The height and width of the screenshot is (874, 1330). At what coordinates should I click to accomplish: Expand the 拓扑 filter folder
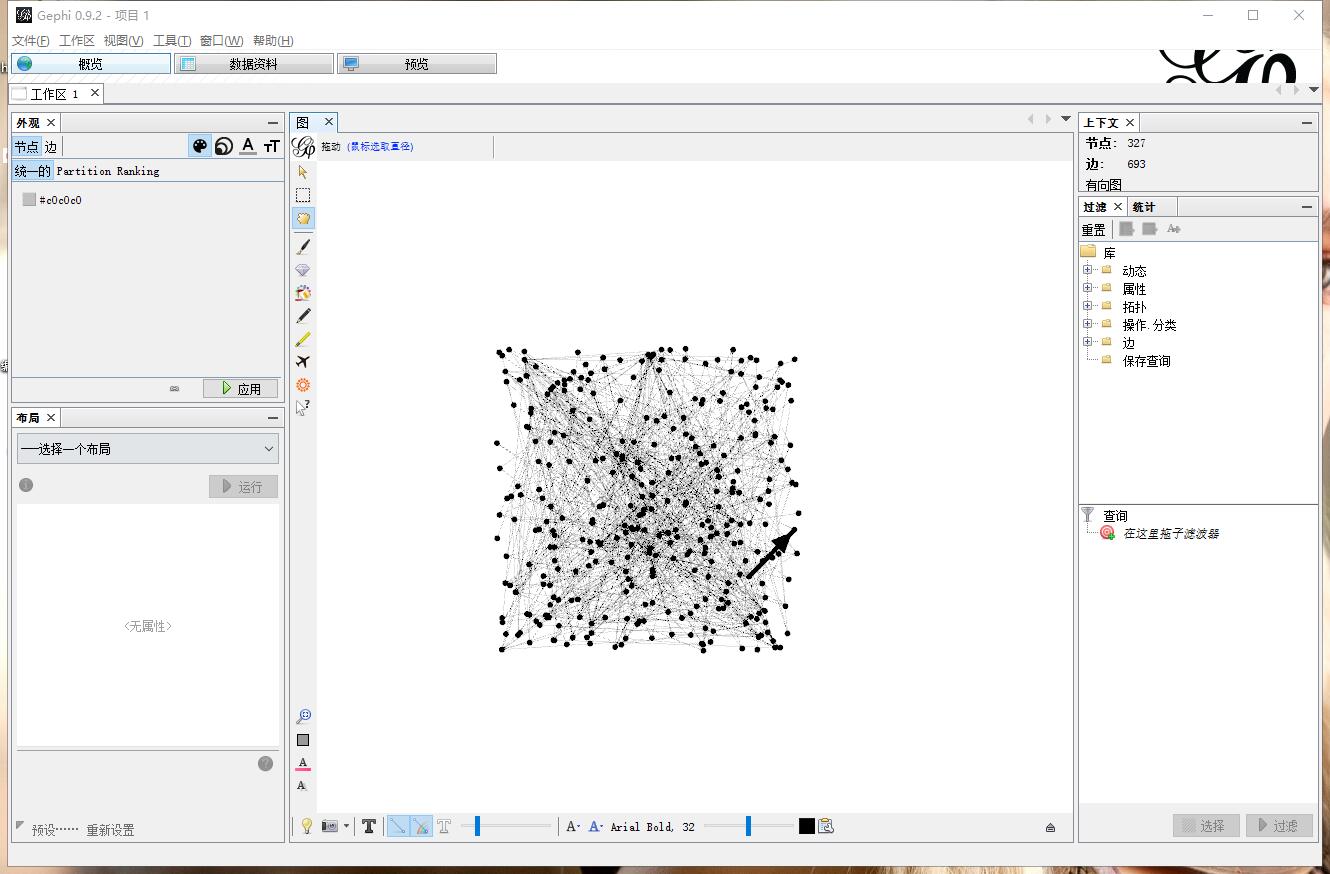tap(1087, 306)
